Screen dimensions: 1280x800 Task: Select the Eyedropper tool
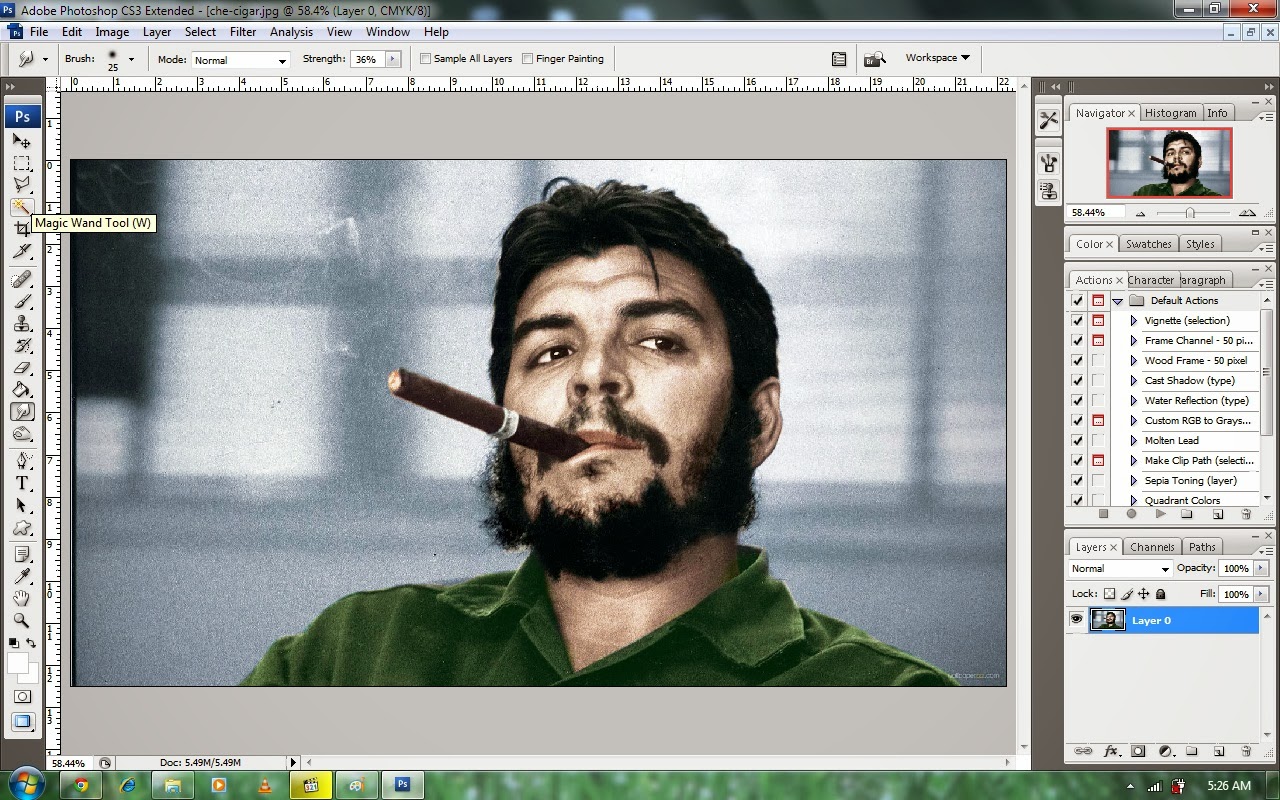[22, 577]
